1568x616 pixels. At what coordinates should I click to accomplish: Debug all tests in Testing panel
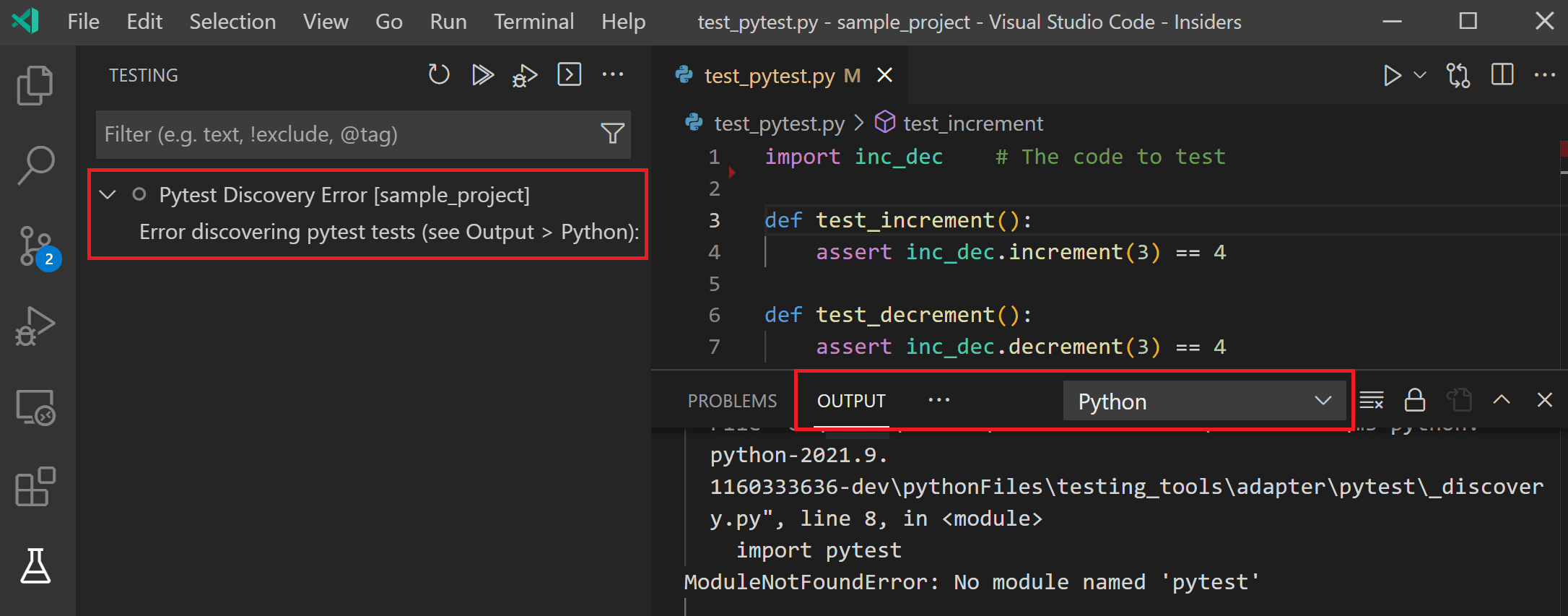point(525,75)
